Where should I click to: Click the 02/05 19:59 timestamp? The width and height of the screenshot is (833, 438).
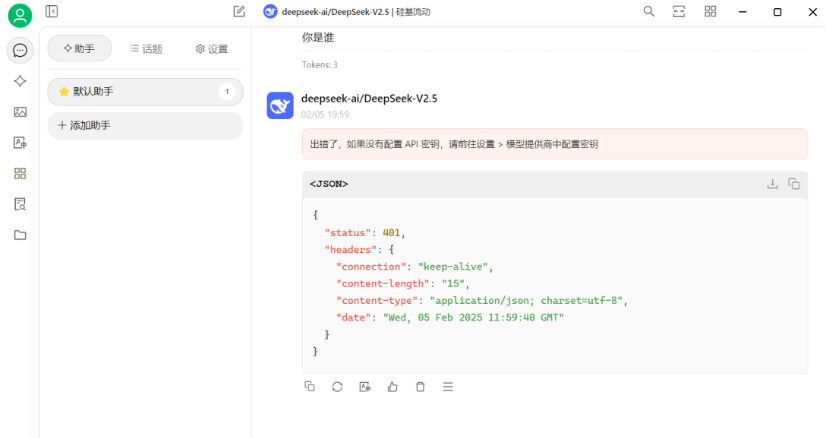pyautogui.click(x=325, y=114)
